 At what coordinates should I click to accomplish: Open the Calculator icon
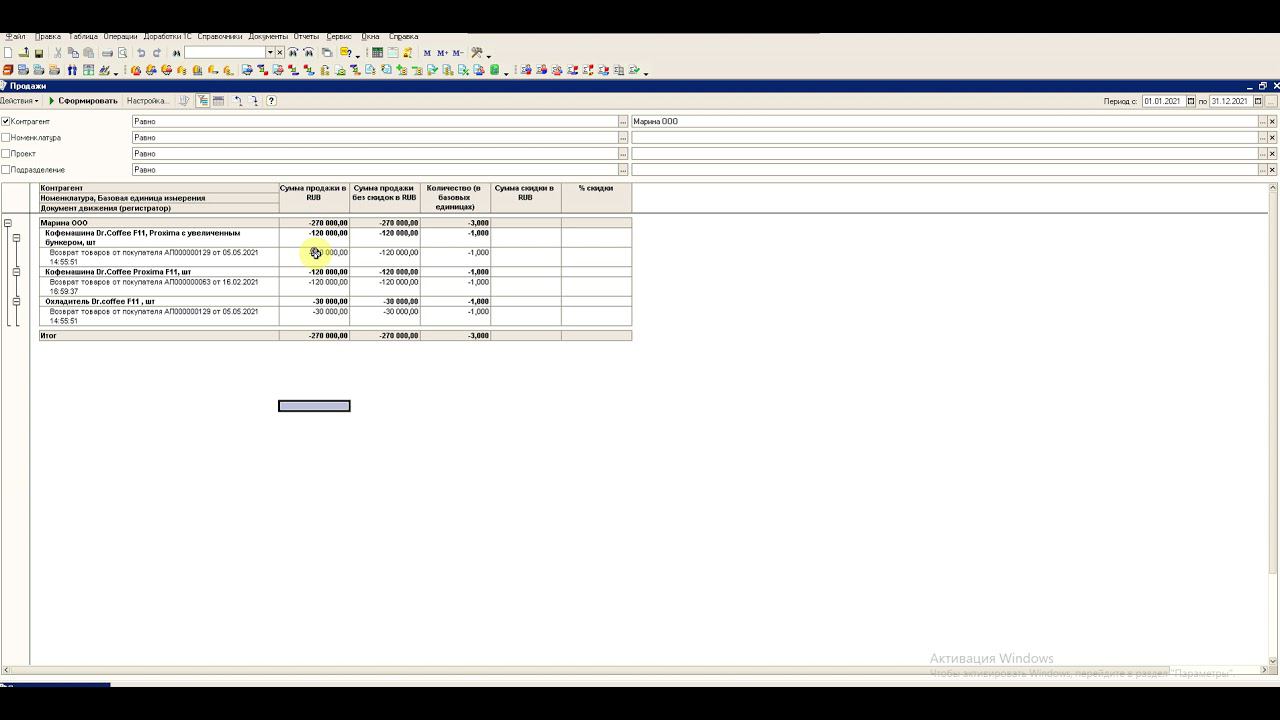[377, 53]
